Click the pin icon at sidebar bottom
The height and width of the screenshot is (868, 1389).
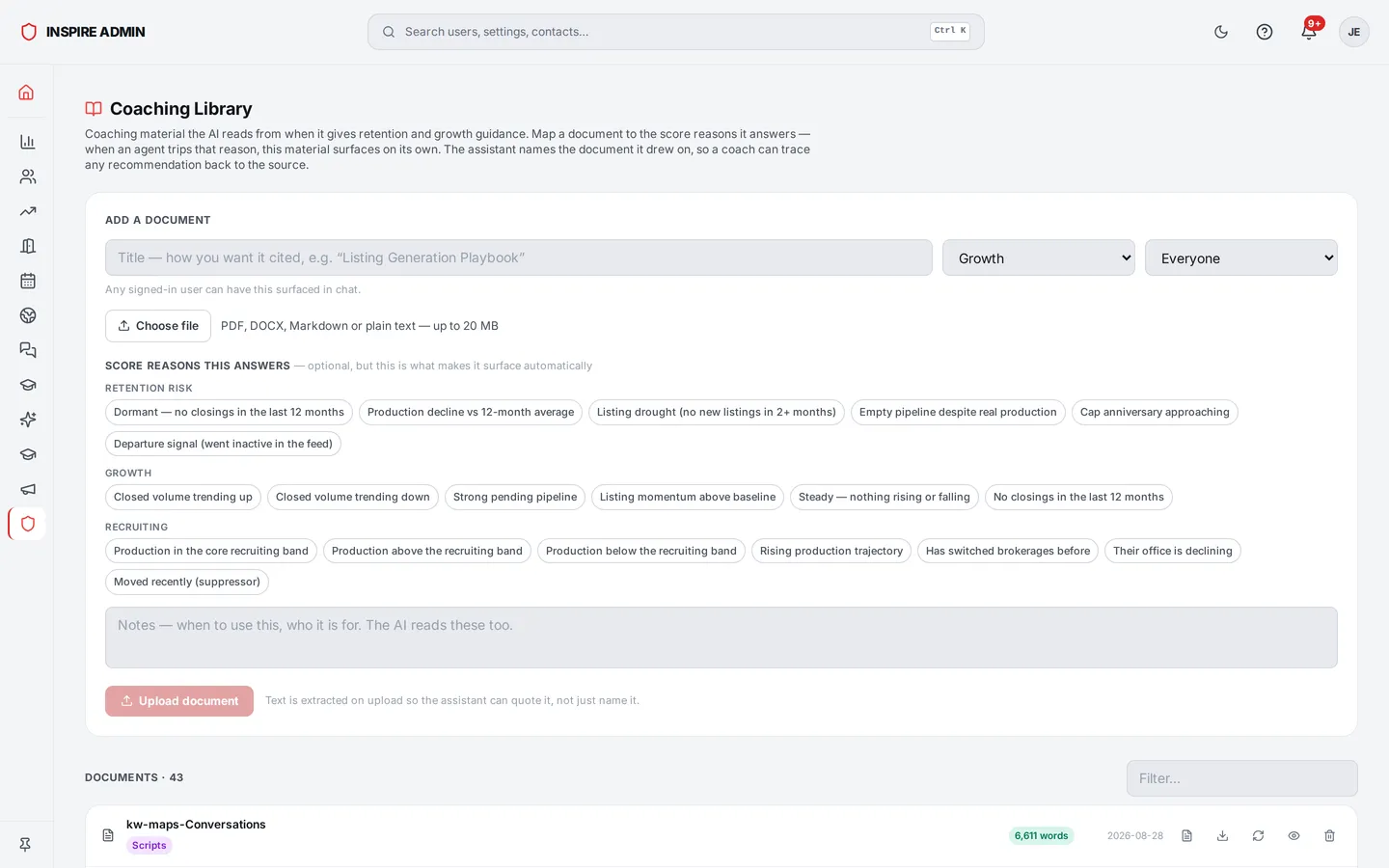(26, 844)
